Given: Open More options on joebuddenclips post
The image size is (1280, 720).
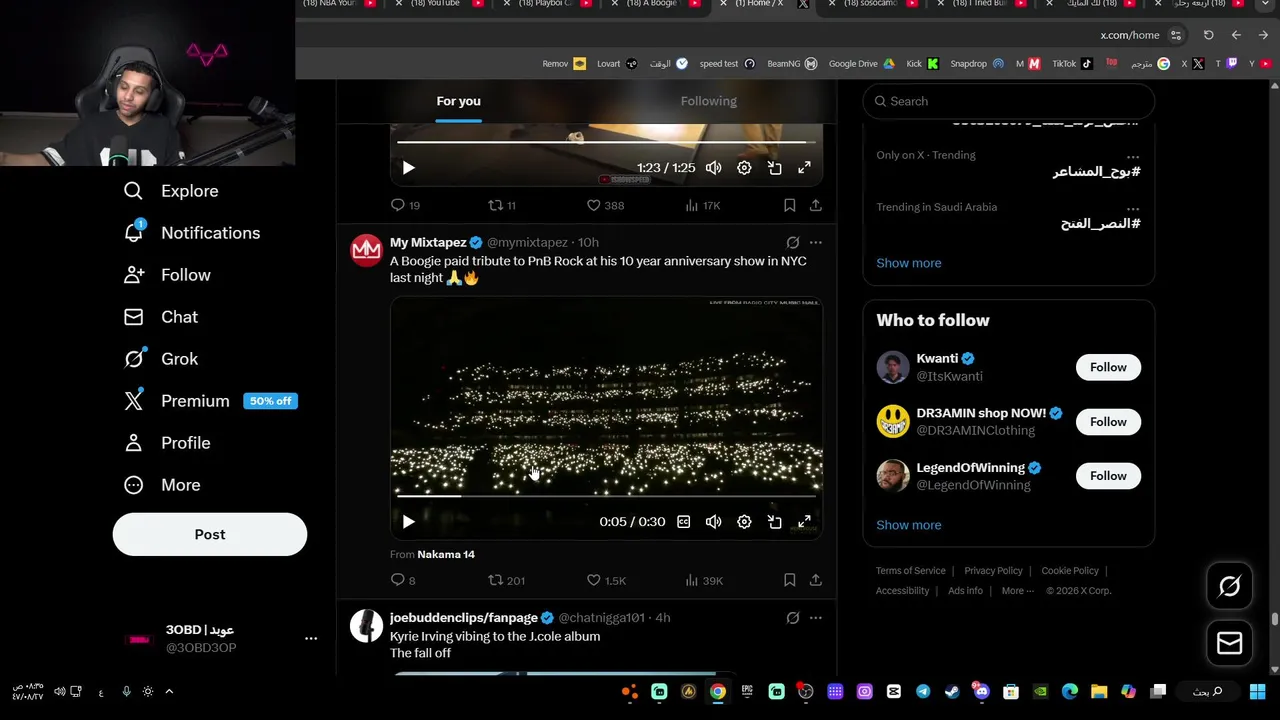Looking at the screenshot, I should pos(816,618).
